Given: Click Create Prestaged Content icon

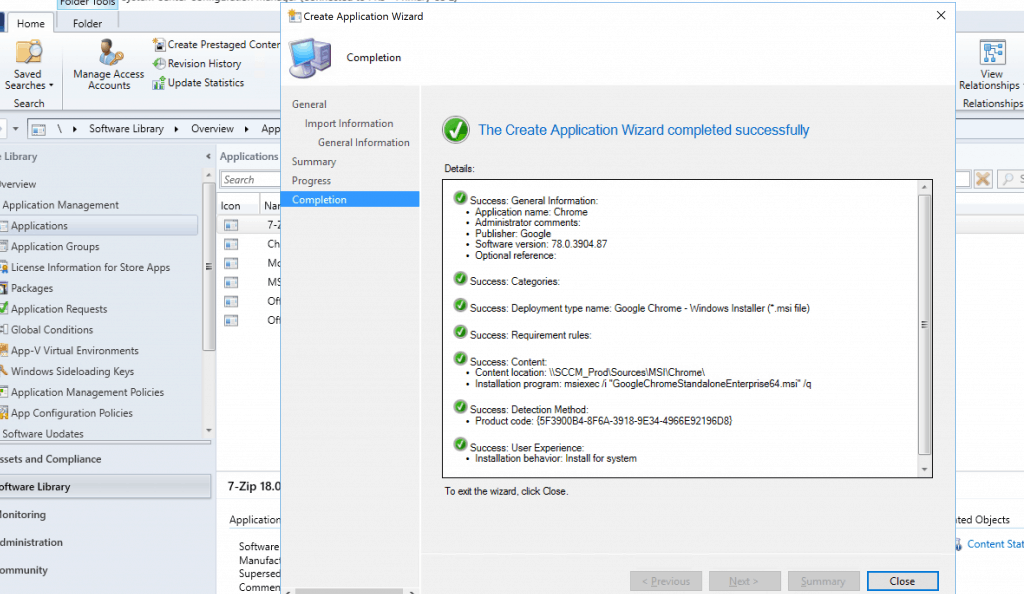Looking at the screenshot, I should [159, 44].
